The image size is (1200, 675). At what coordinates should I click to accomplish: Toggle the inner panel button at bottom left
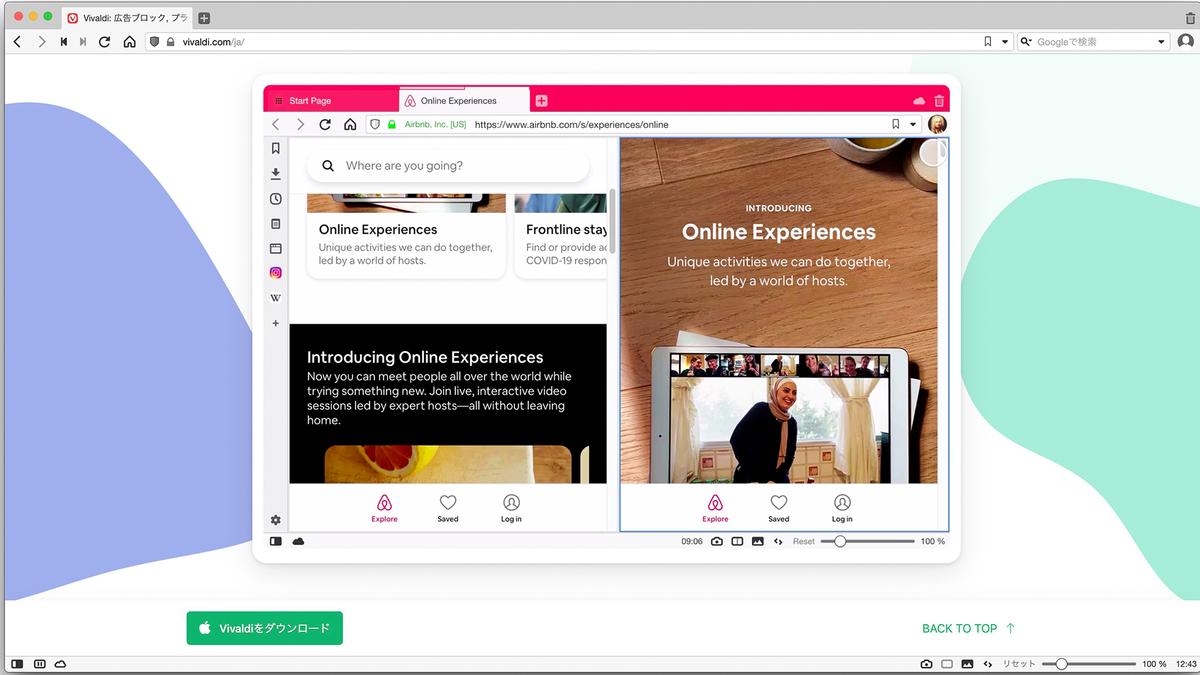pos(276,541)
